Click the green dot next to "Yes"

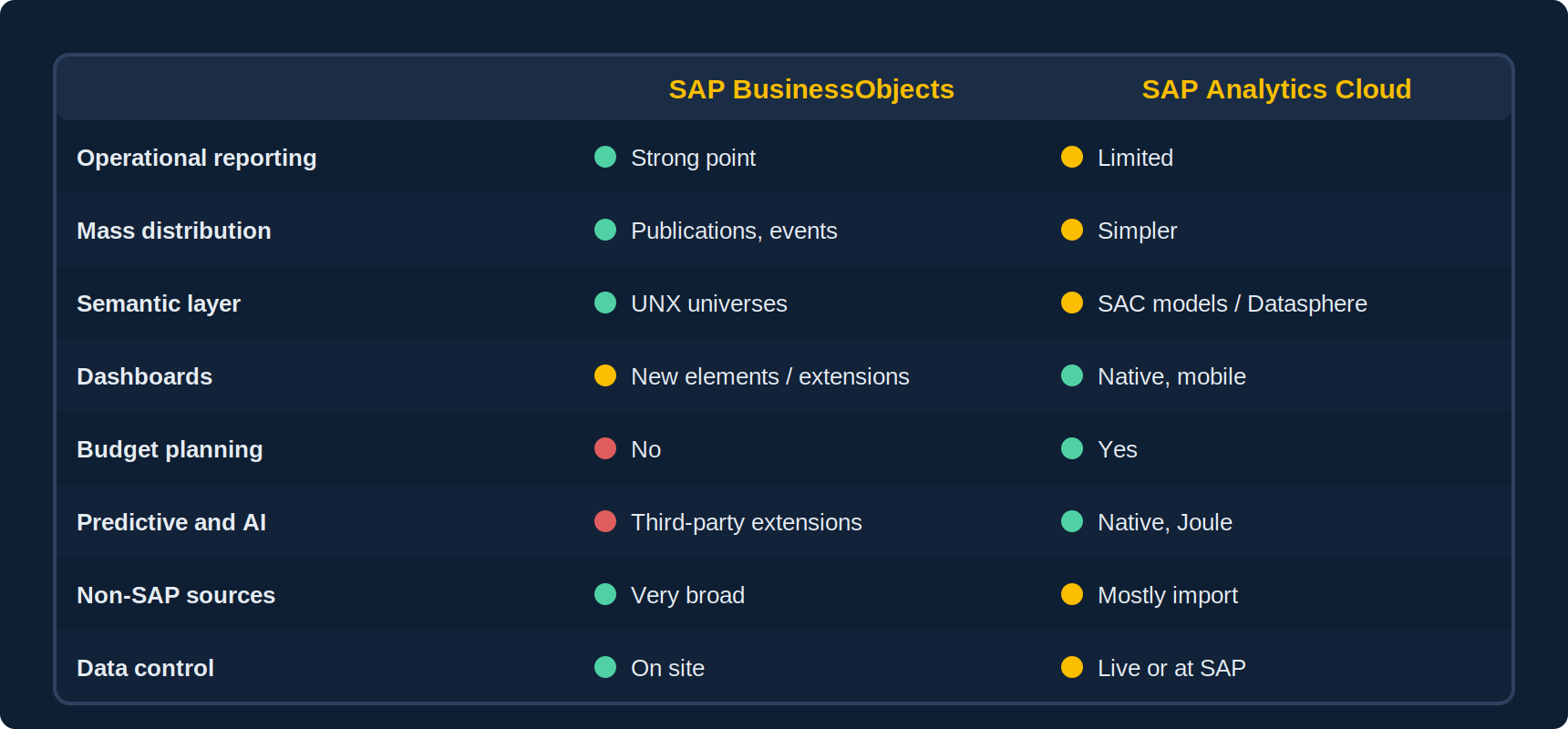(1072, 448)
